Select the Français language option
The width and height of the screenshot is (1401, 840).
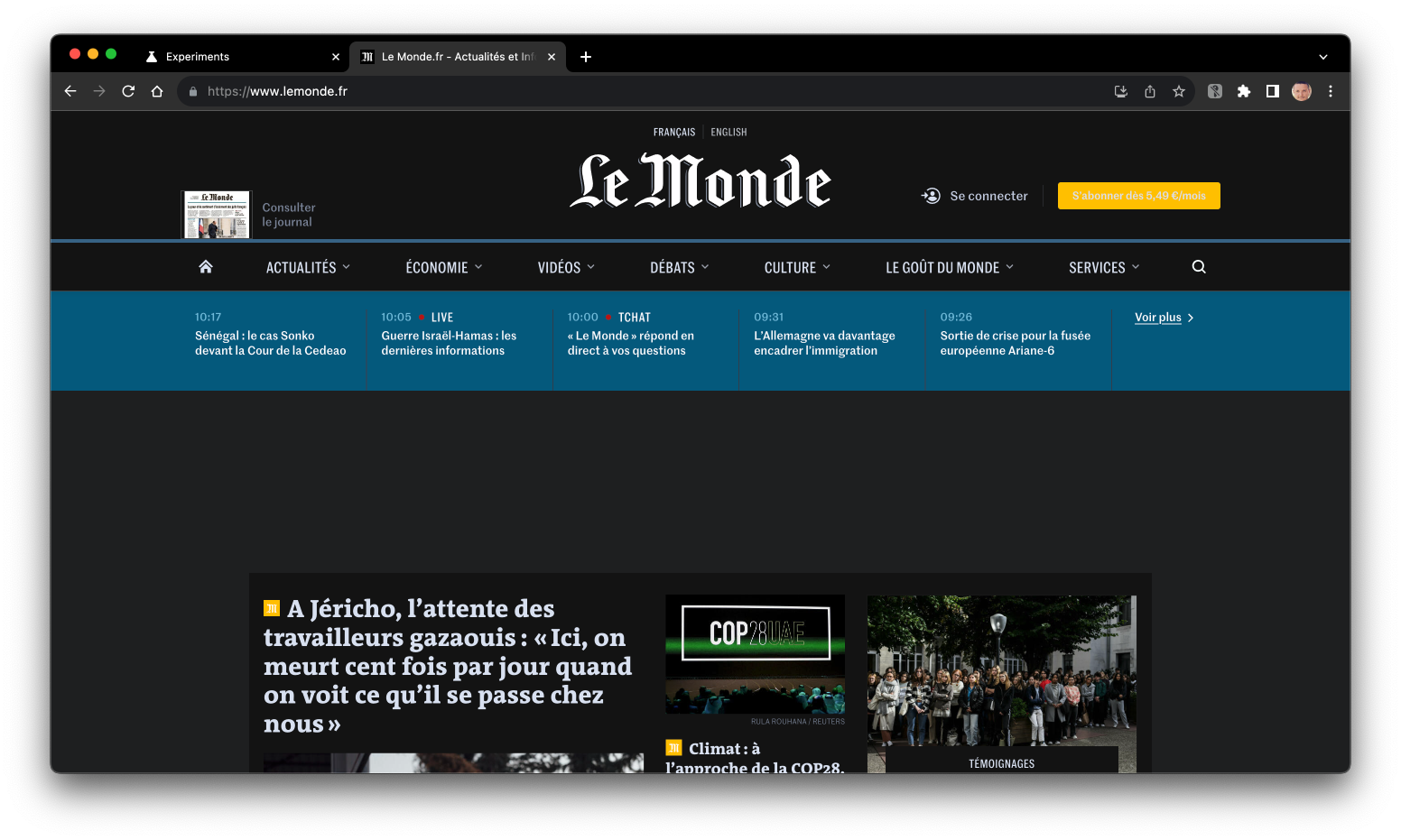(x=674, y=133)
